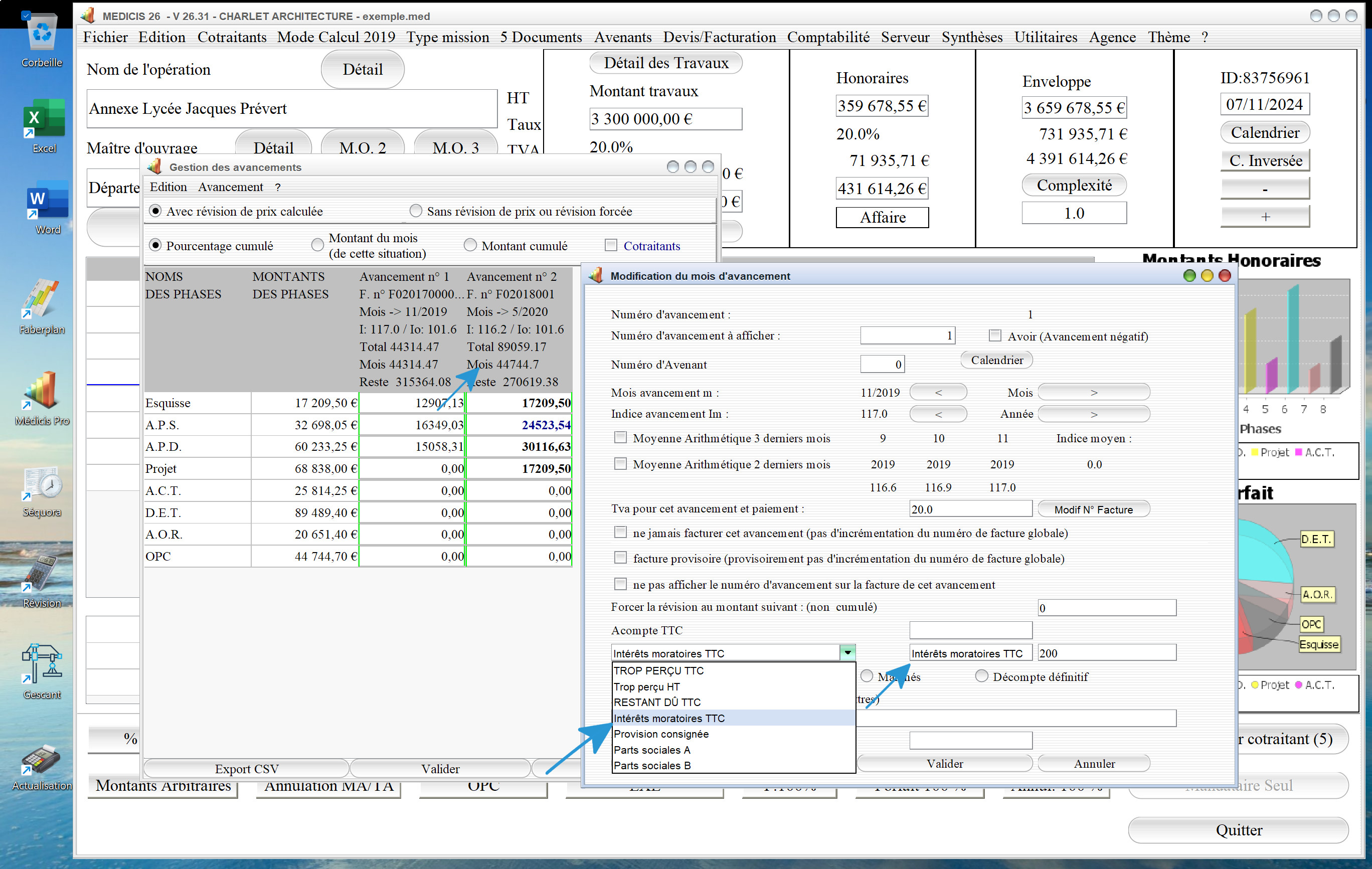Click Valider in the Modification dialog
Screen dimensions: 1372x869
point(945,764)
